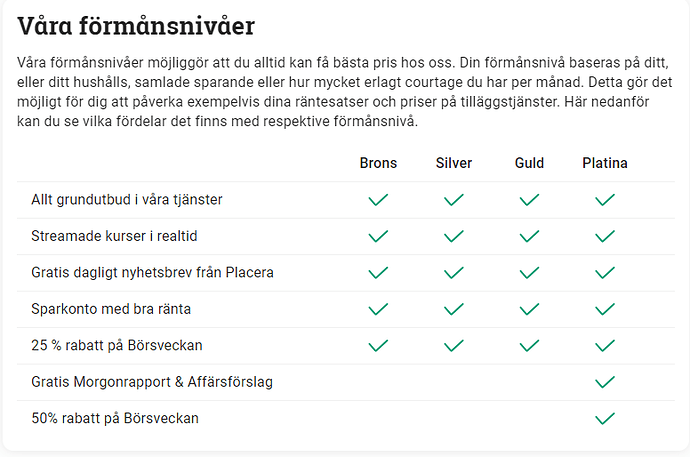Select the Guld column header
Screen dimensions: 690x457
530,163
